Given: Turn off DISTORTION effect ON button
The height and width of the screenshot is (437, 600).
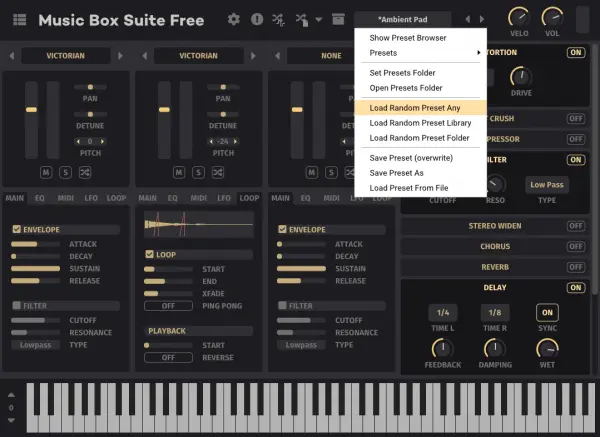Looking at the screenshot, I should [576, 52].
